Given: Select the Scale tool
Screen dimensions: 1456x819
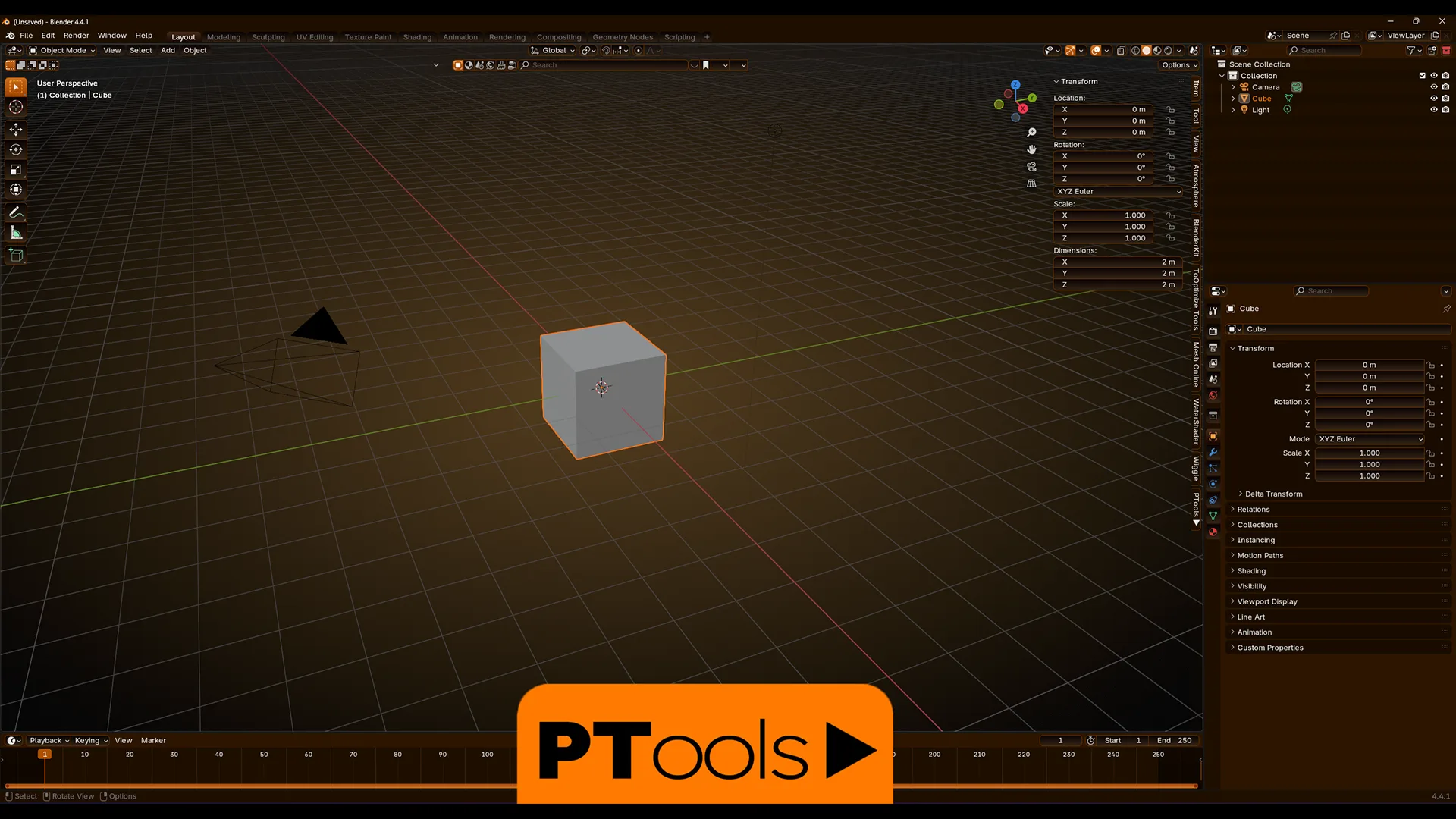Looking at the screenshot, I should click(x=16, y=170).
